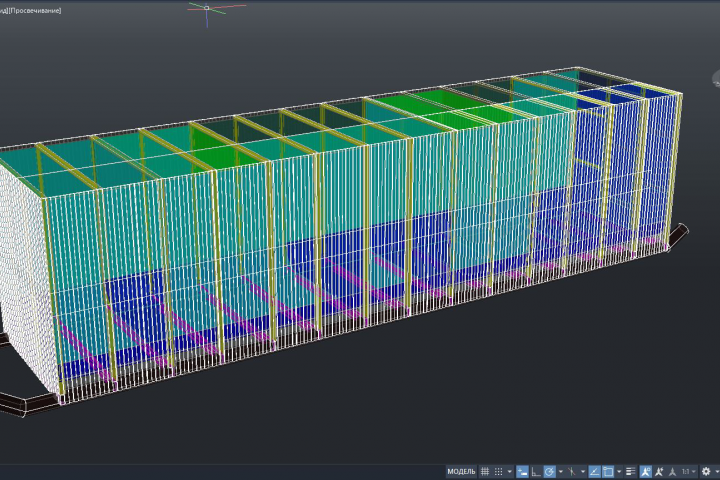Viewport: 720px width, 480px height.
Task: Open snap mode settings dropdown arrow
Action: click(x=510, y=472)
